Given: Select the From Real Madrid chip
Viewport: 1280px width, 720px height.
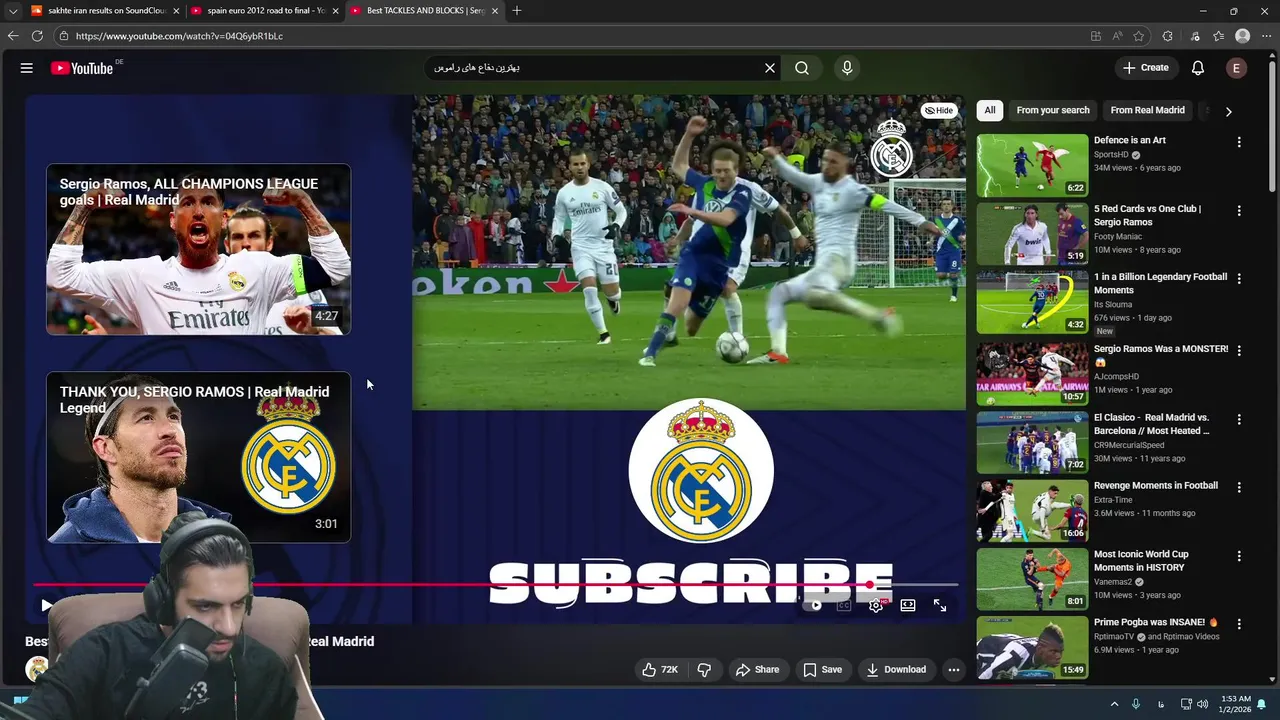Looking at the screenshot, I should click(1147, 110).
